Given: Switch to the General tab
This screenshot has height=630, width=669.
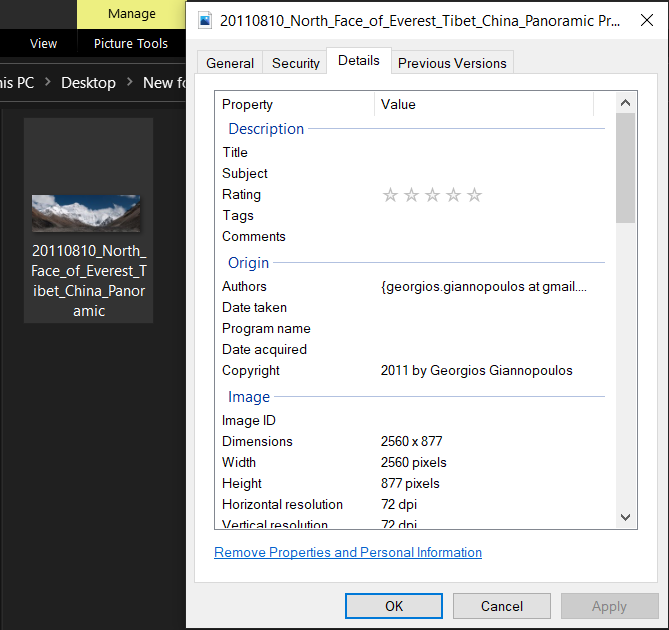Looking at the screenshot, I should (x=230, y=63).
